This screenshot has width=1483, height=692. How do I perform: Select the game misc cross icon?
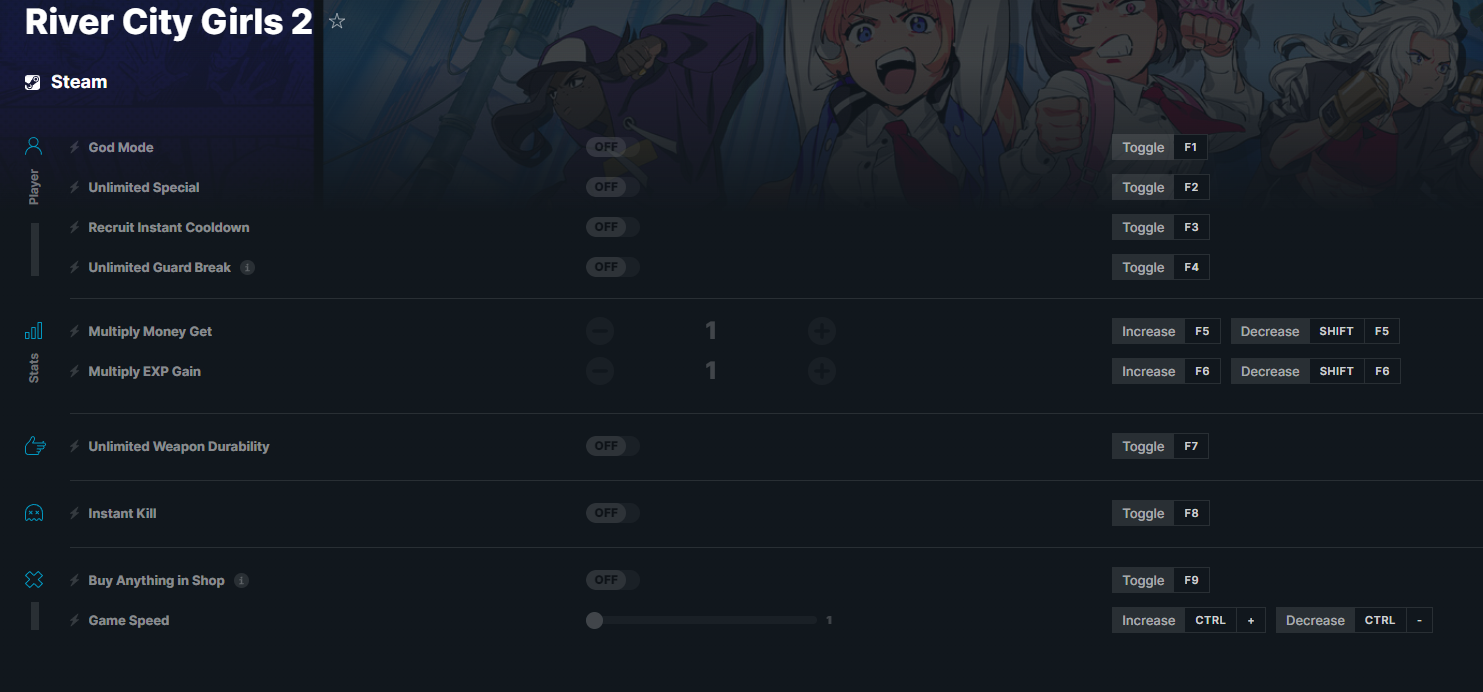33,580
